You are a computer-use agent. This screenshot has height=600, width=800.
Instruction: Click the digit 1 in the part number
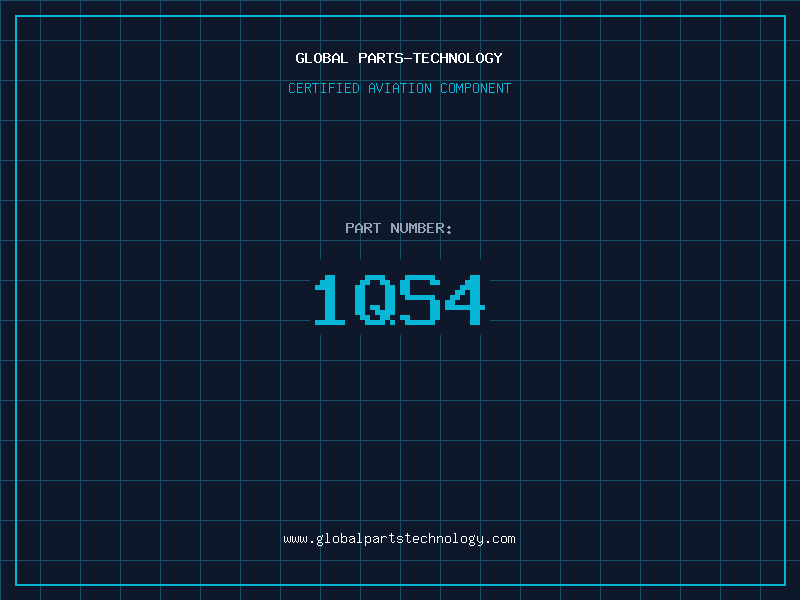click(332, 300)
